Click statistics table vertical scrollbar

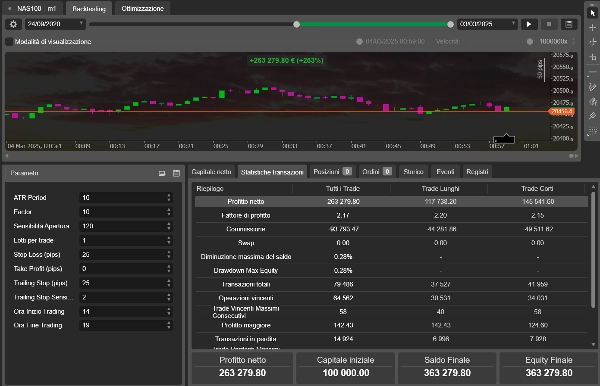(x=593, y=249)
